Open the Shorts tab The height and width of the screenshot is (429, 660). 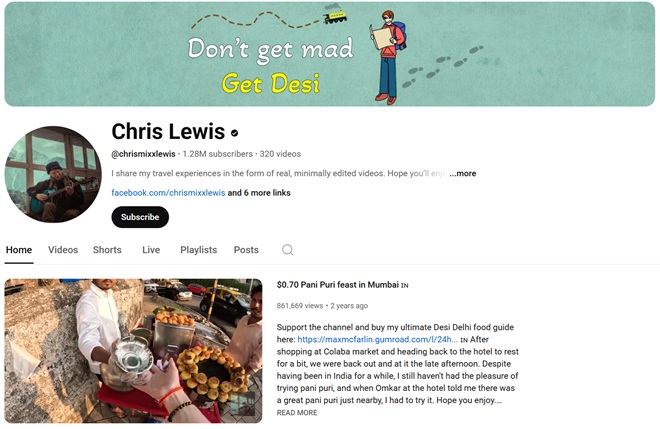tap(107, 250)
